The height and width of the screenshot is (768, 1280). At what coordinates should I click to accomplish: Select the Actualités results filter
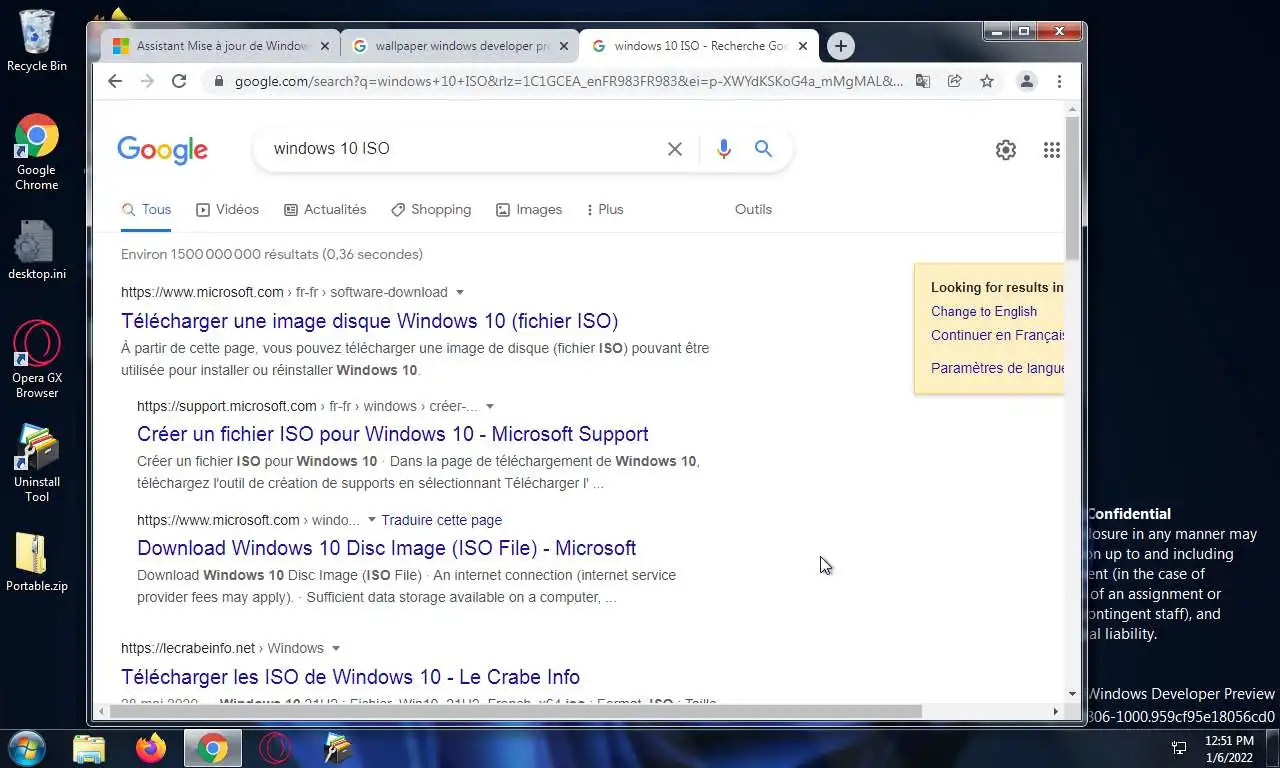coord(325,209)
